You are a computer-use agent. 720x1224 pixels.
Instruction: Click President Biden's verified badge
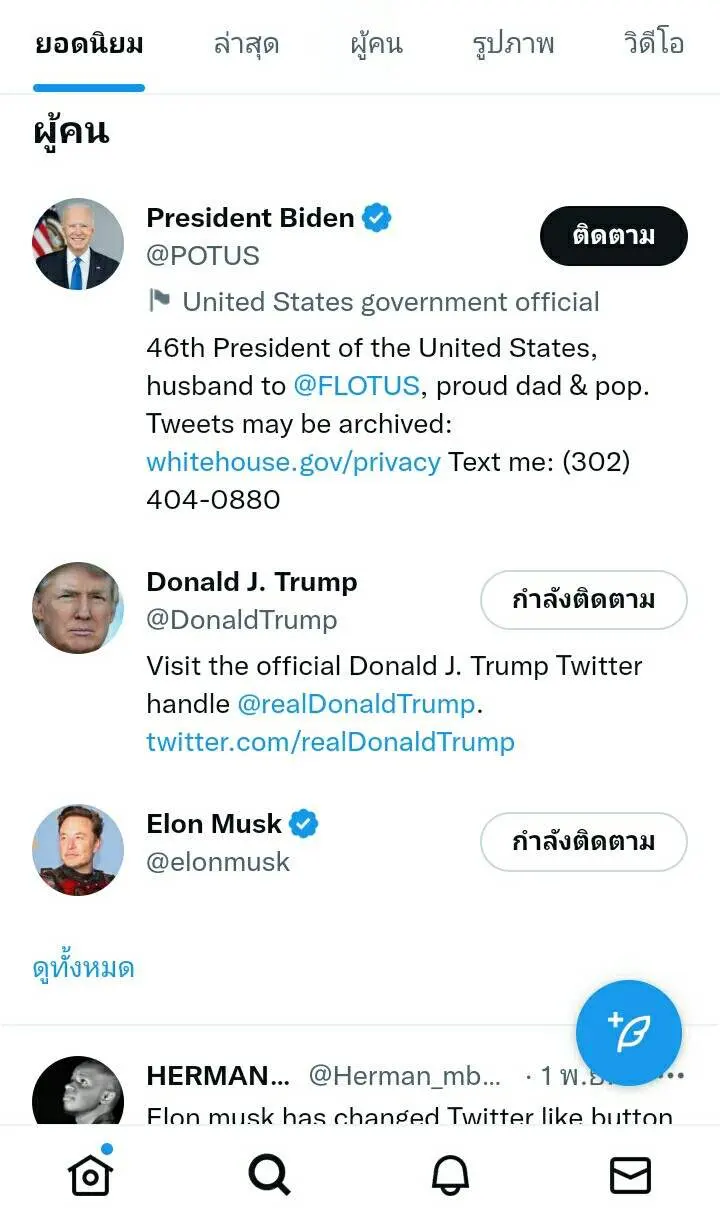tap(376, 218)
